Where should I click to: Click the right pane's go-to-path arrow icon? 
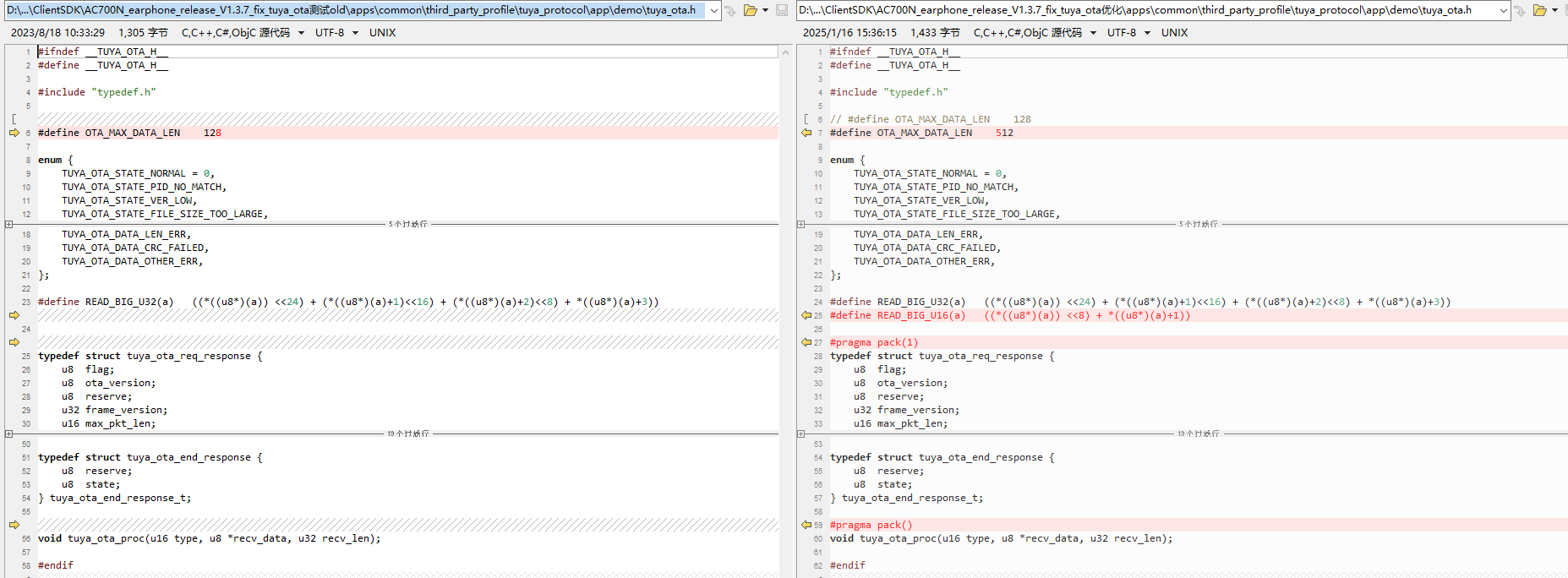click(x=1520, y=11)
